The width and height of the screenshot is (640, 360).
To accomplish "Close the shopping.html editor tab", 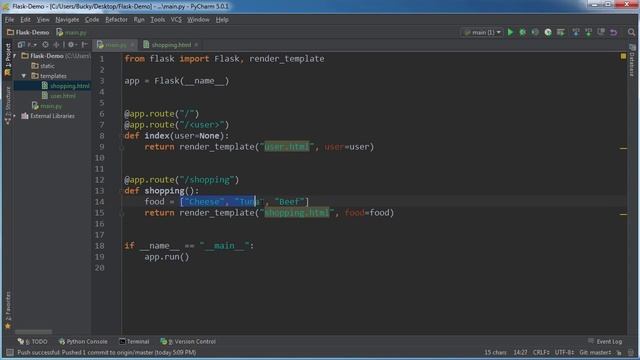I will coord(196,45).
